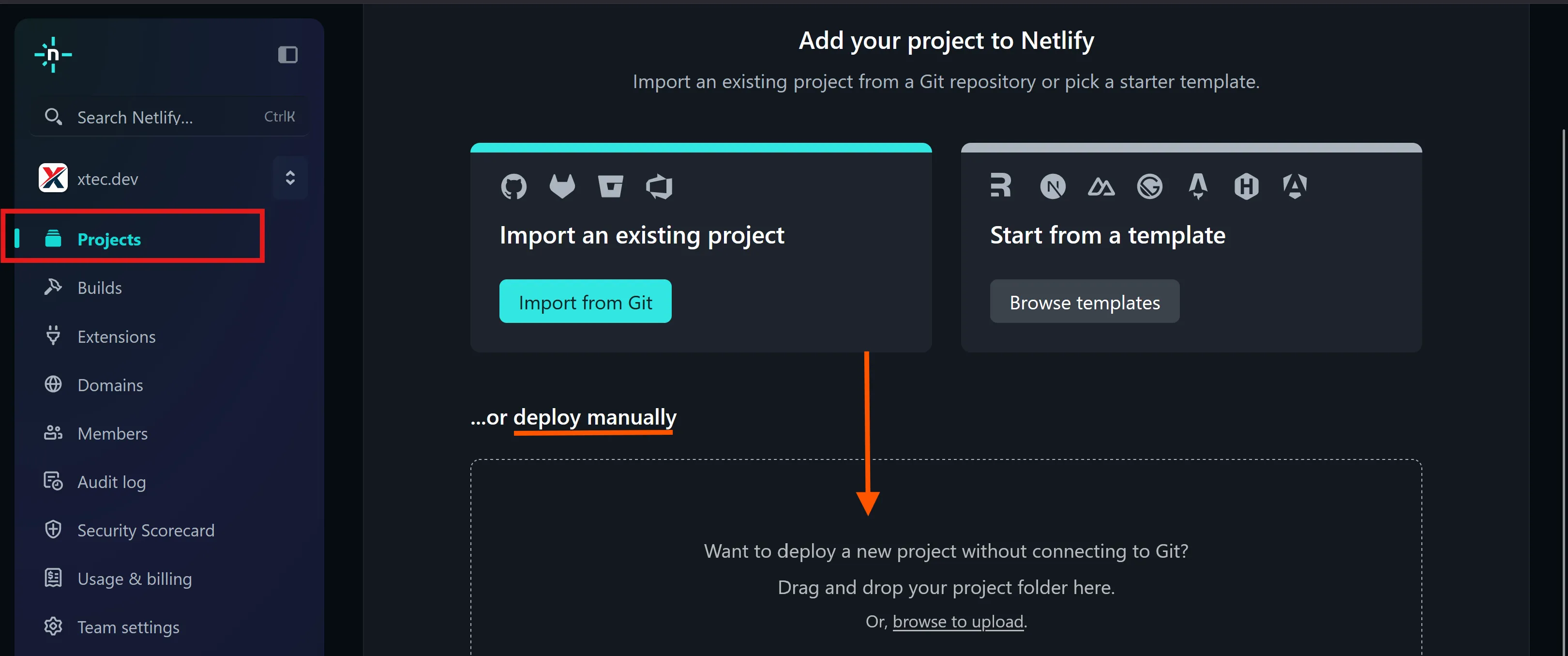Open the Members page

[x=113, y=433]
